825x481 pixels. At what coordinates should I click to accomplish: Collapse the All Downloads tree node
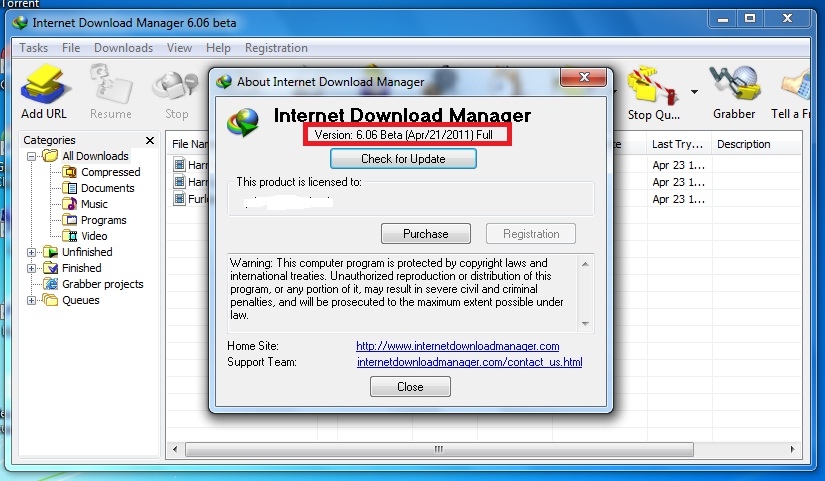tap(32, 156)
